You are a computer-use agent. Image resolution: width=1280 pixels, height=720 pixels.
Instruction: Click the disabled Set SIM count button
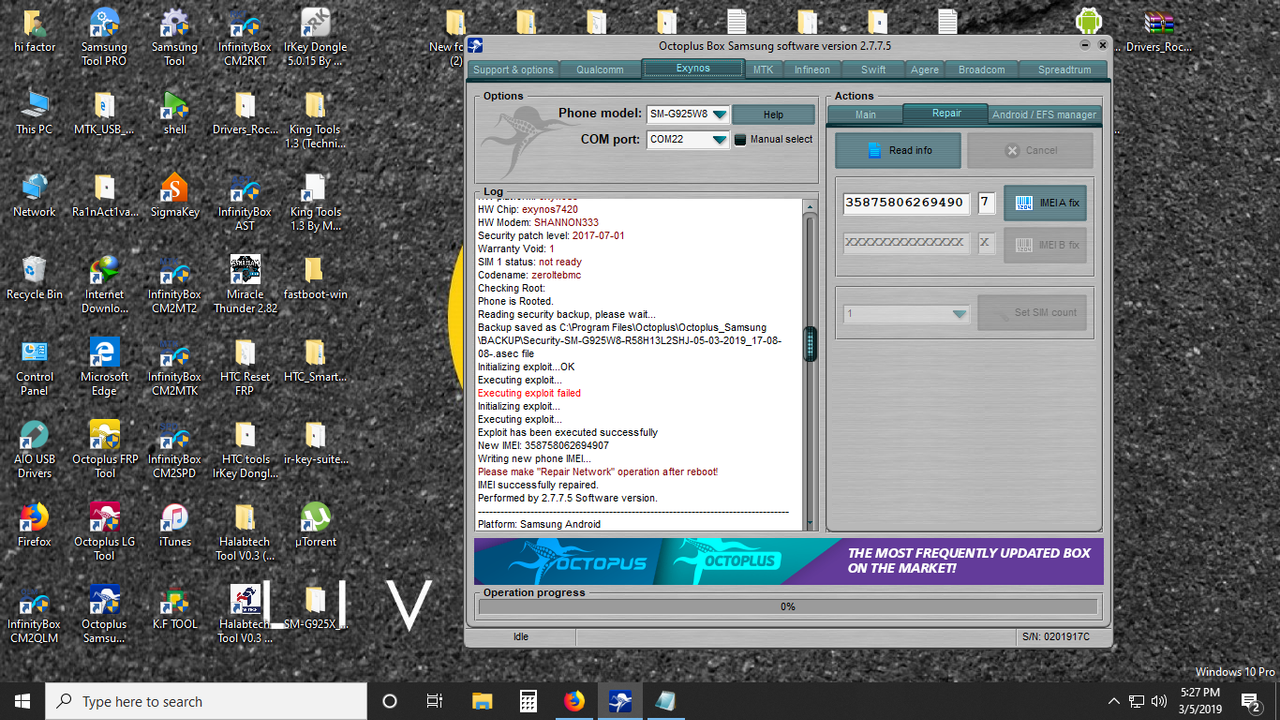1033,312
